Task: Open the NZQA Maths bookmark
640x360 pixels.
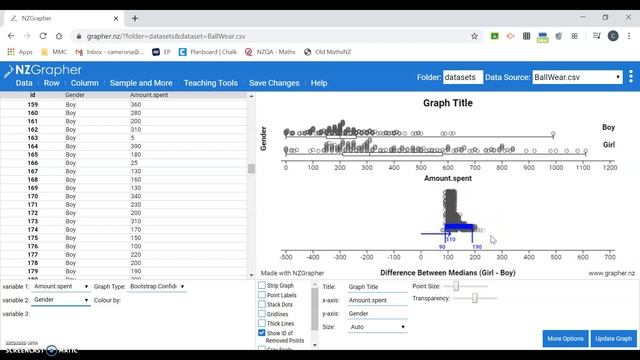Action: click(270, 52)
